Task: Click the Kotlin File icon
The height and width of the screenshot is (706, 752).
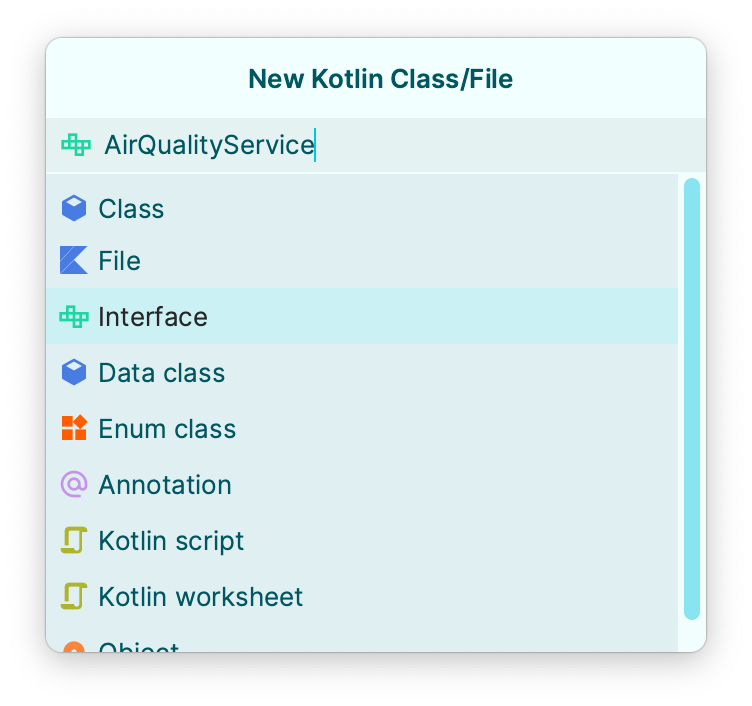Action: pyautogui.click(x=74, y=261)
